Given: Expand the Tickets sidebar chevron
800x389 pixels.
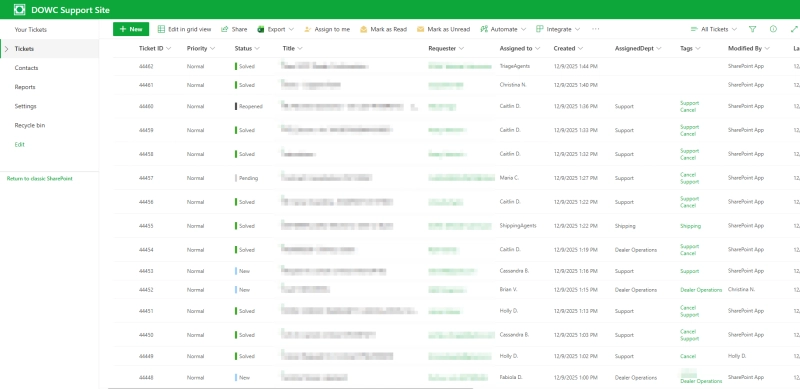Looking at the screenshot, I should tap(7, 49).
